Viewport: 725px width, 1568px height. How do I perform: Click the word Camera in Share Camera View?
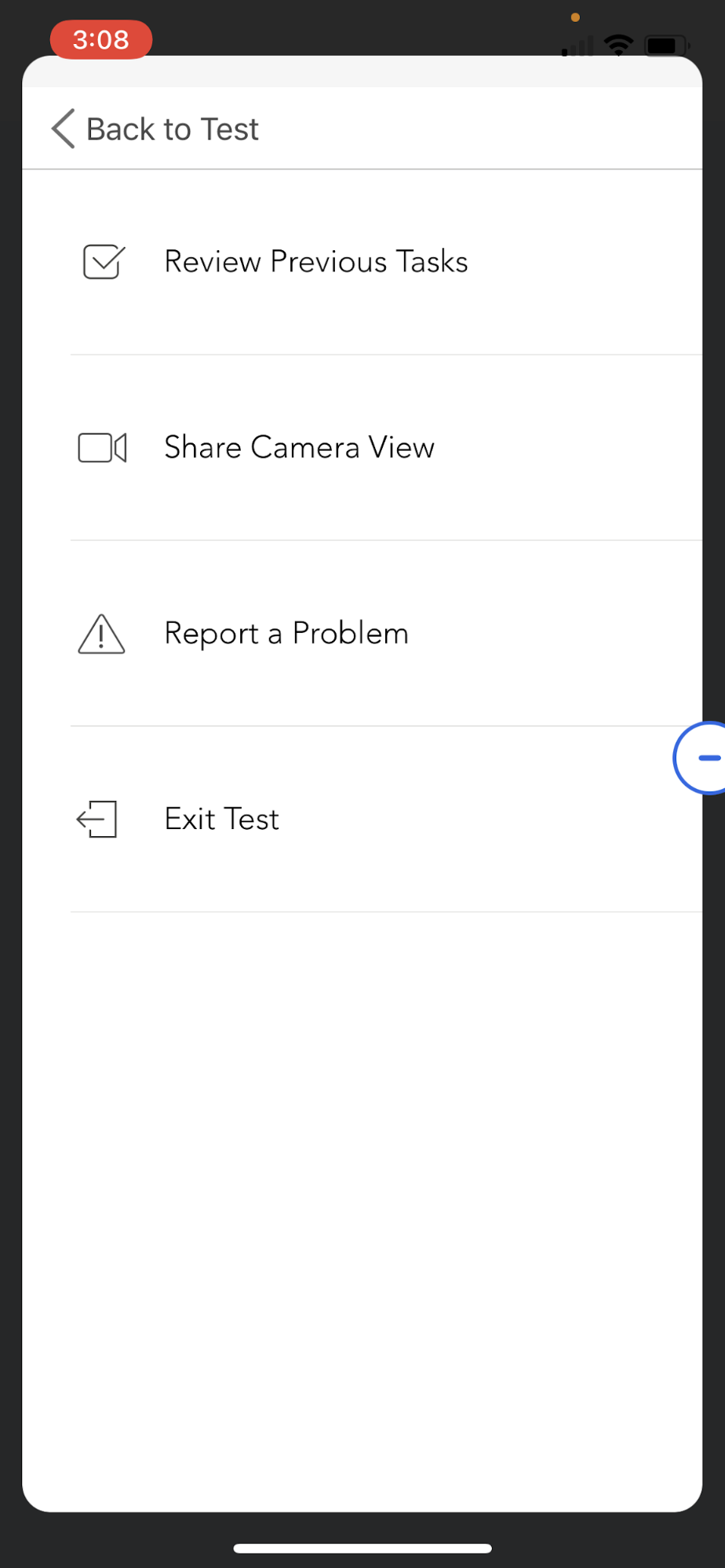[305, 448]
